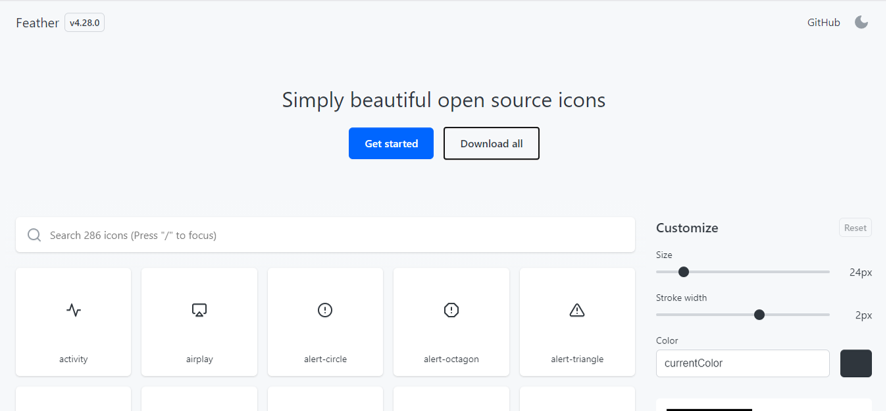Open the GitHub link
Viewport: 886px width, 411px height.
[824, 23]
